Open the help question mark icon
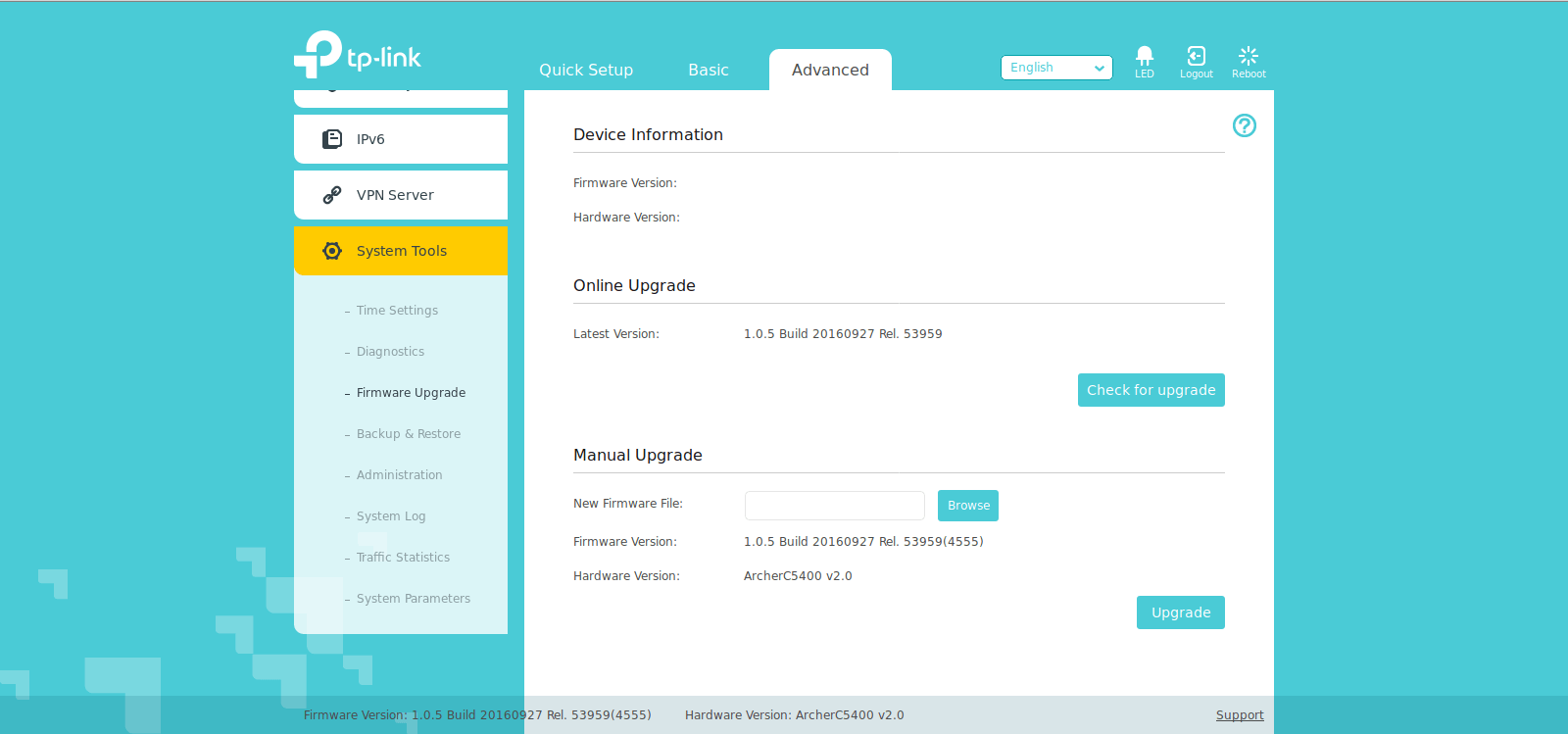 (x=1245, y=125)
